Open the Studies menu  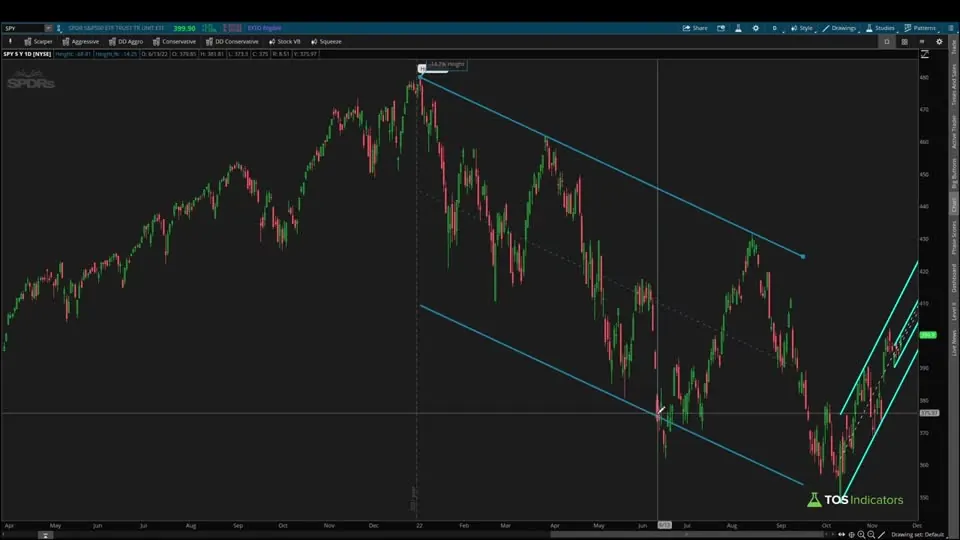coord(880,28)
